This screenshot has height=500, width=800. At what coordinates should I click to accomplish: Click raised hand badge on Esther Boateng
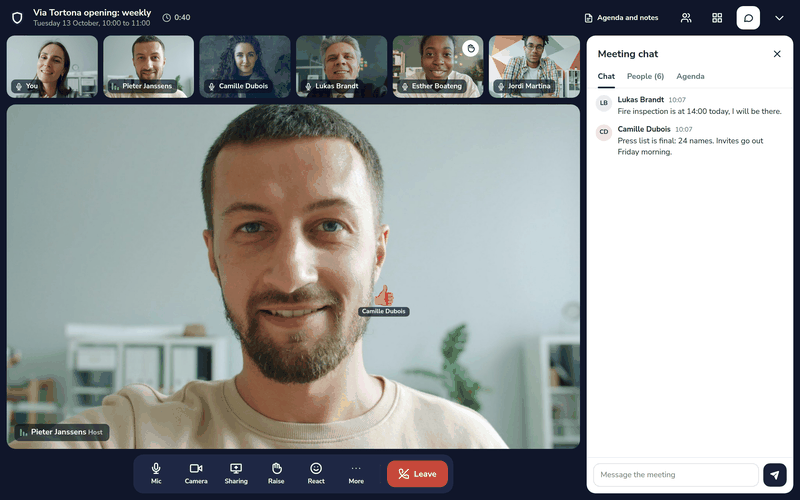[x=470, y=48]
